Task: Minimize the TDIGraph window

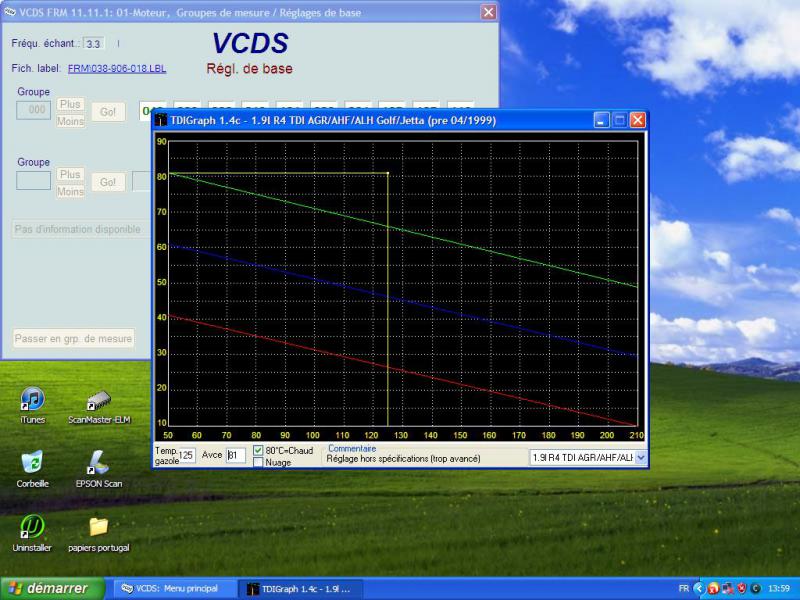Action: tap(601, 120)
